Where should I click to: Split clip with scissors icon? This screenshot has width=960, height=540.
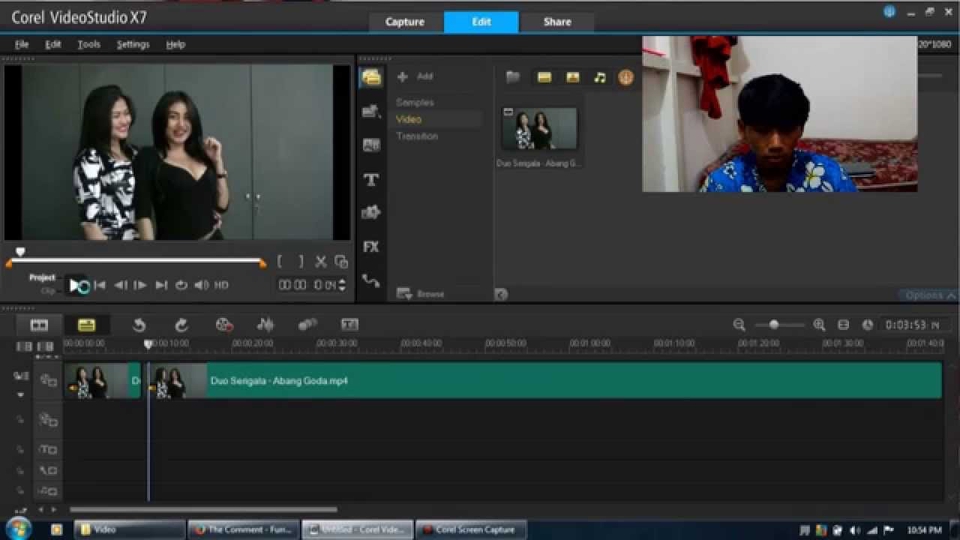point(321,262)
